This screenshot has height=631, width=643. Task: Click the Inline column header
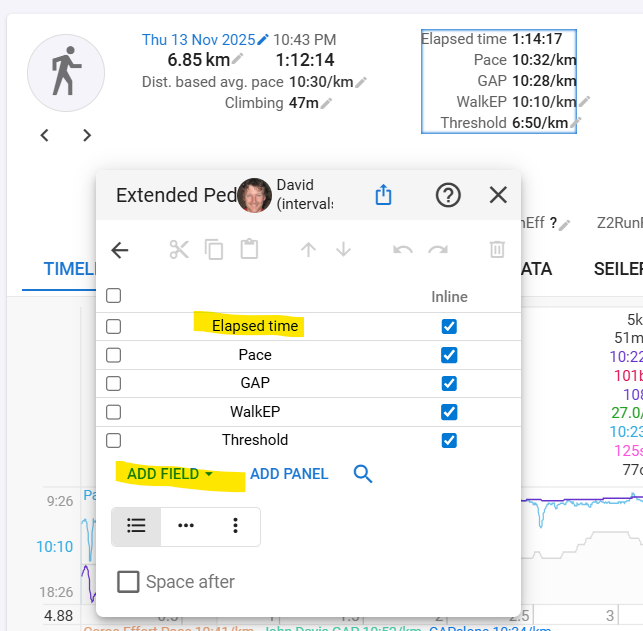(x=449, y=297)
